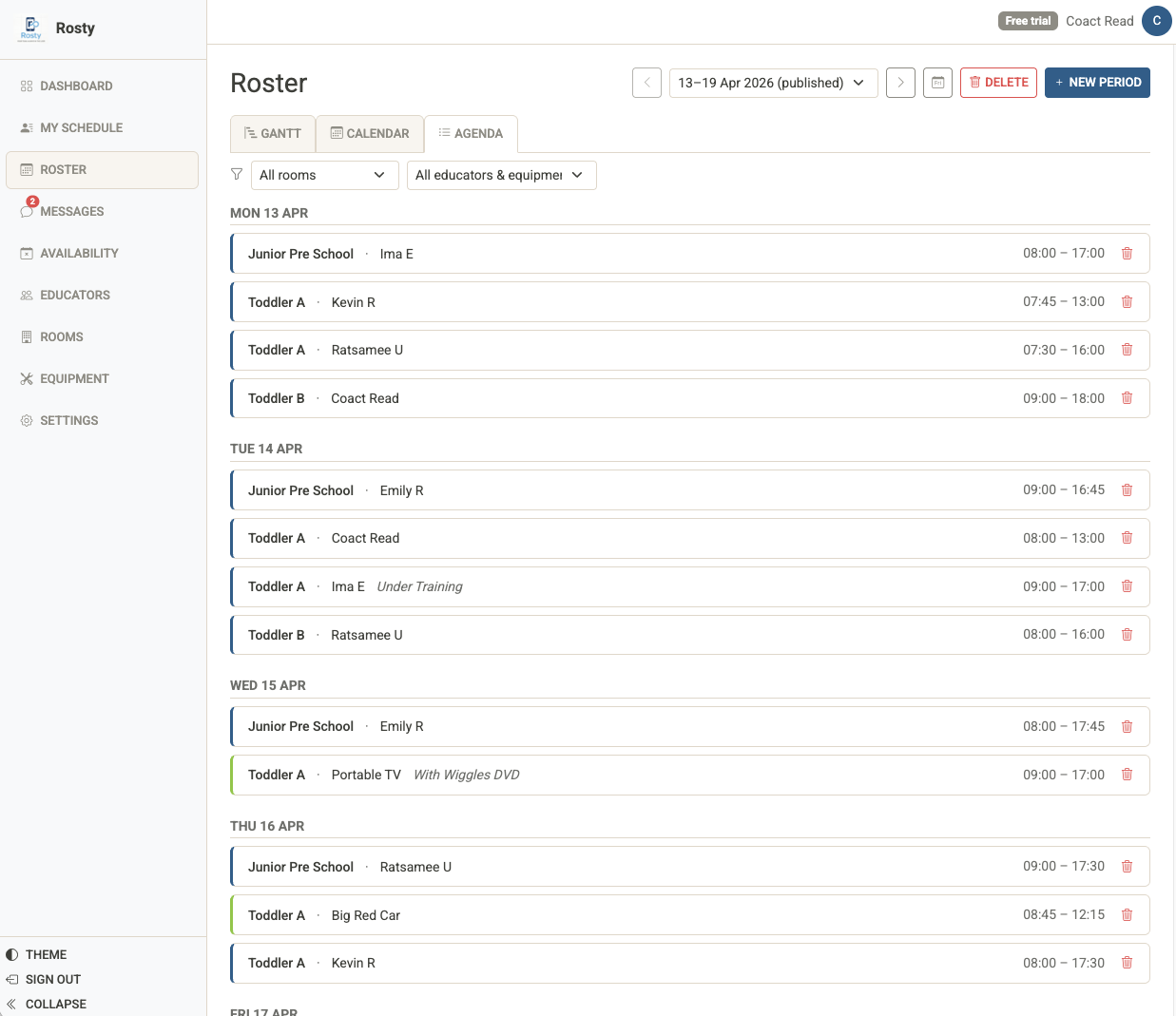
Task: Click the Coact Read account avatar
Action: (1156, 20)
